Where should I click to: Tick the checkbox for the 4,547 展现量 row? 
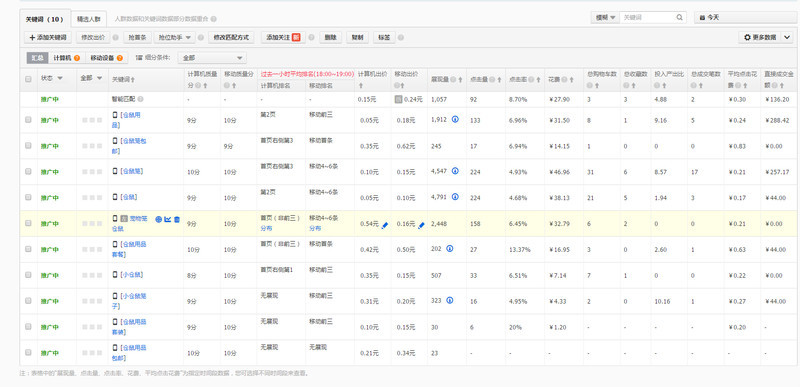pyautogui.click(x=28, y=171)
